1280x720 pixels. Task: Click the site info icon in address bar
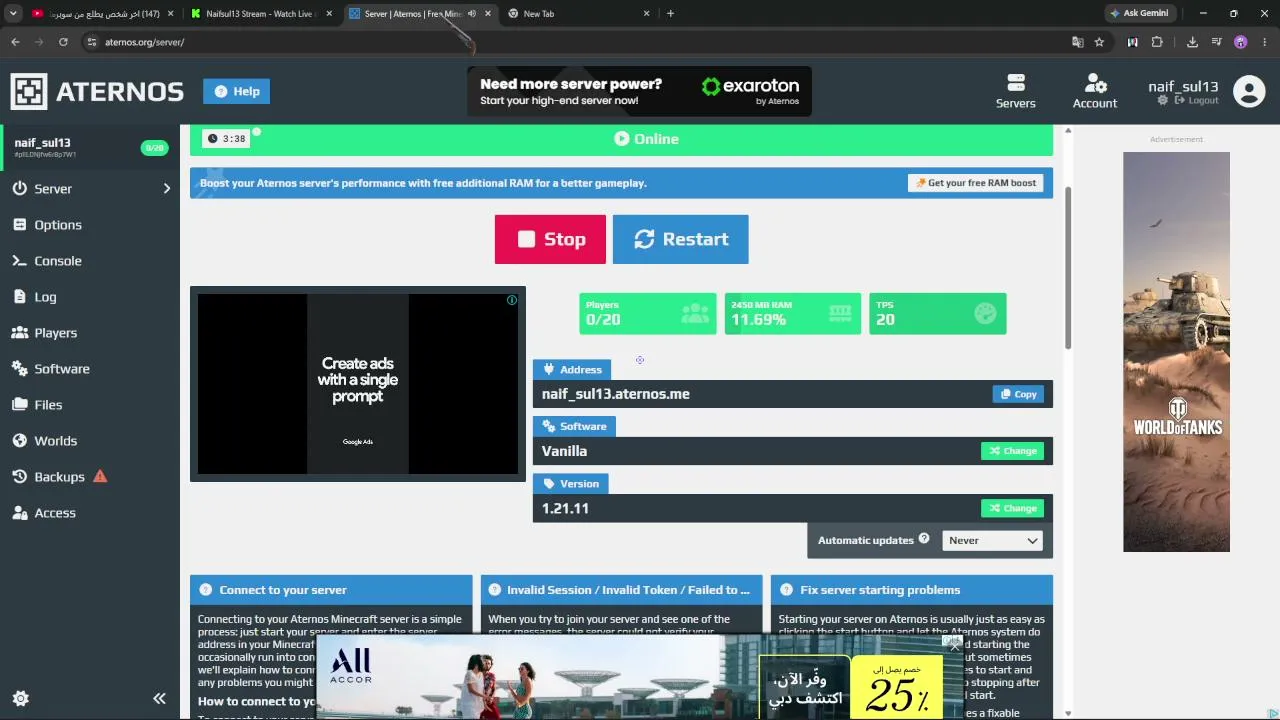pyautogui.click(x=91, y=42)
